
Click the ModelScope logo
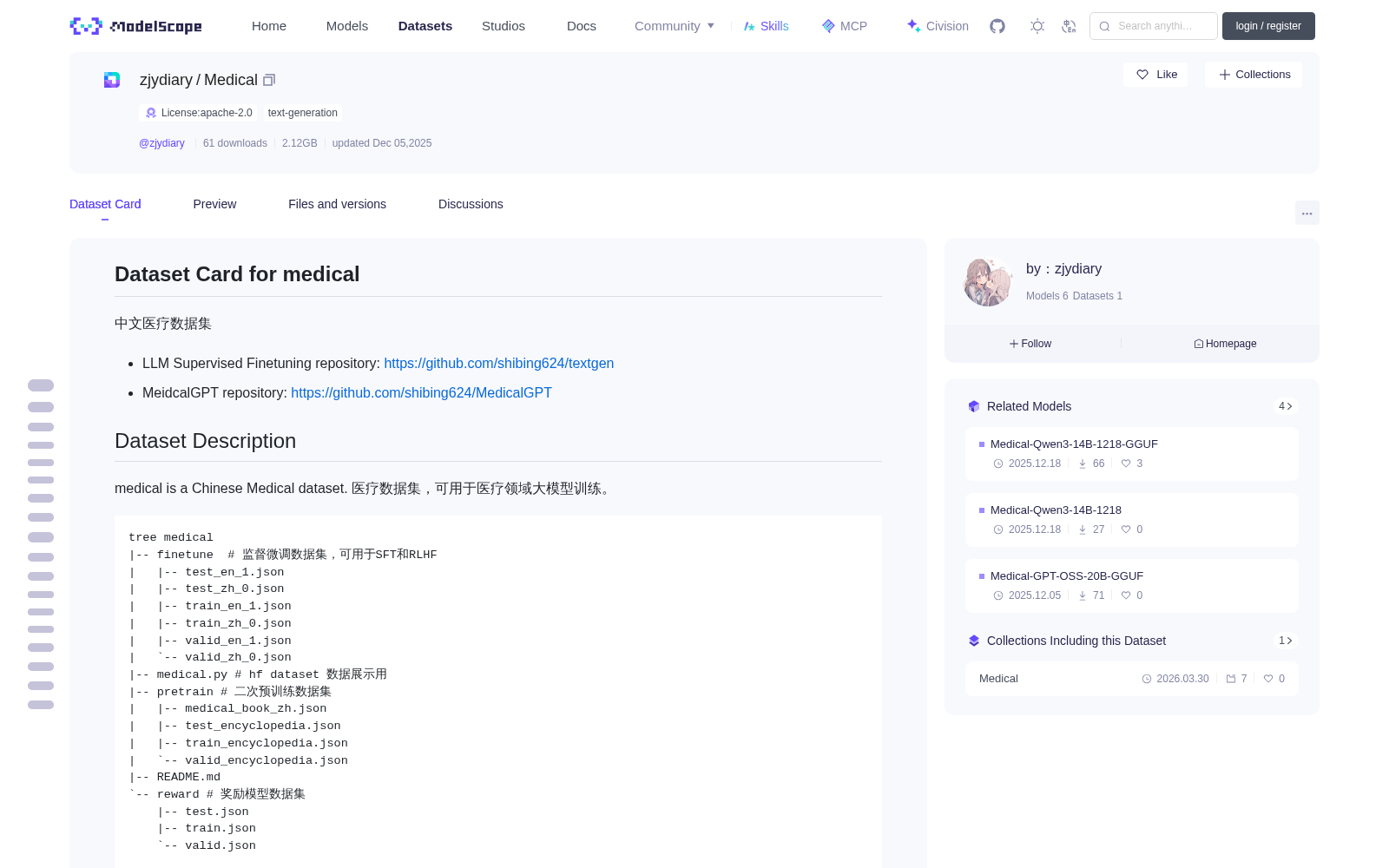[x=136, y=26]
